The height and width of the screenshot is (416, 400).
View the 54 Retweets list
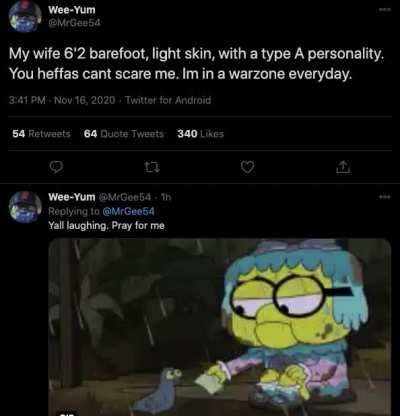41,134
